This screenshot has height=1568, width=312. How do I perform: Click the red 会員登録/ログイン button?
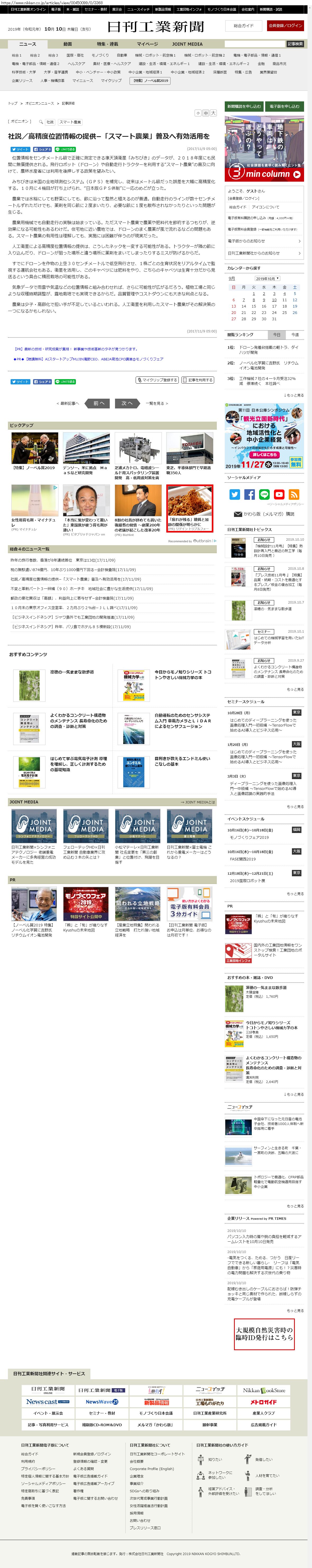(285, 26)
